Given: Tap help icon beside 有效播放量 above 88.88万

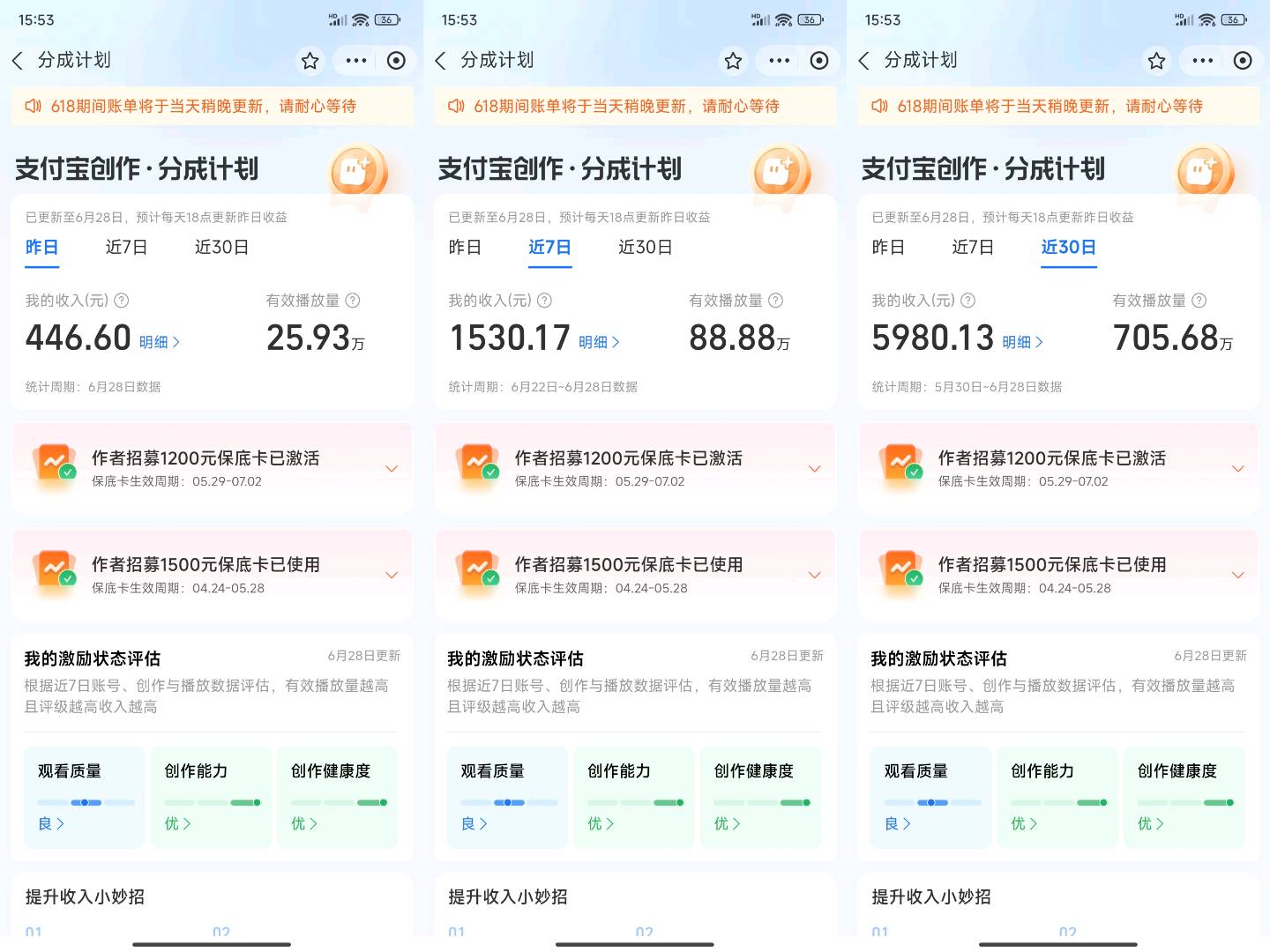Looking at the screenshot, I should pyautogui.click(x=776, y=301).
